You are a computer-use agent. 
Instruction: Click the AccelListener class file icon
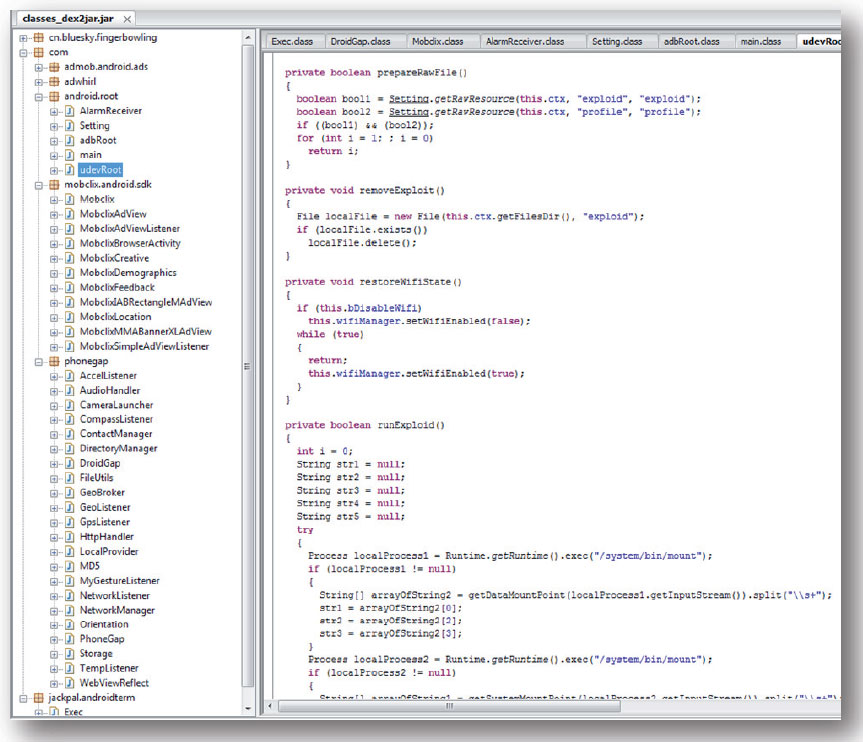pos(69,375)
